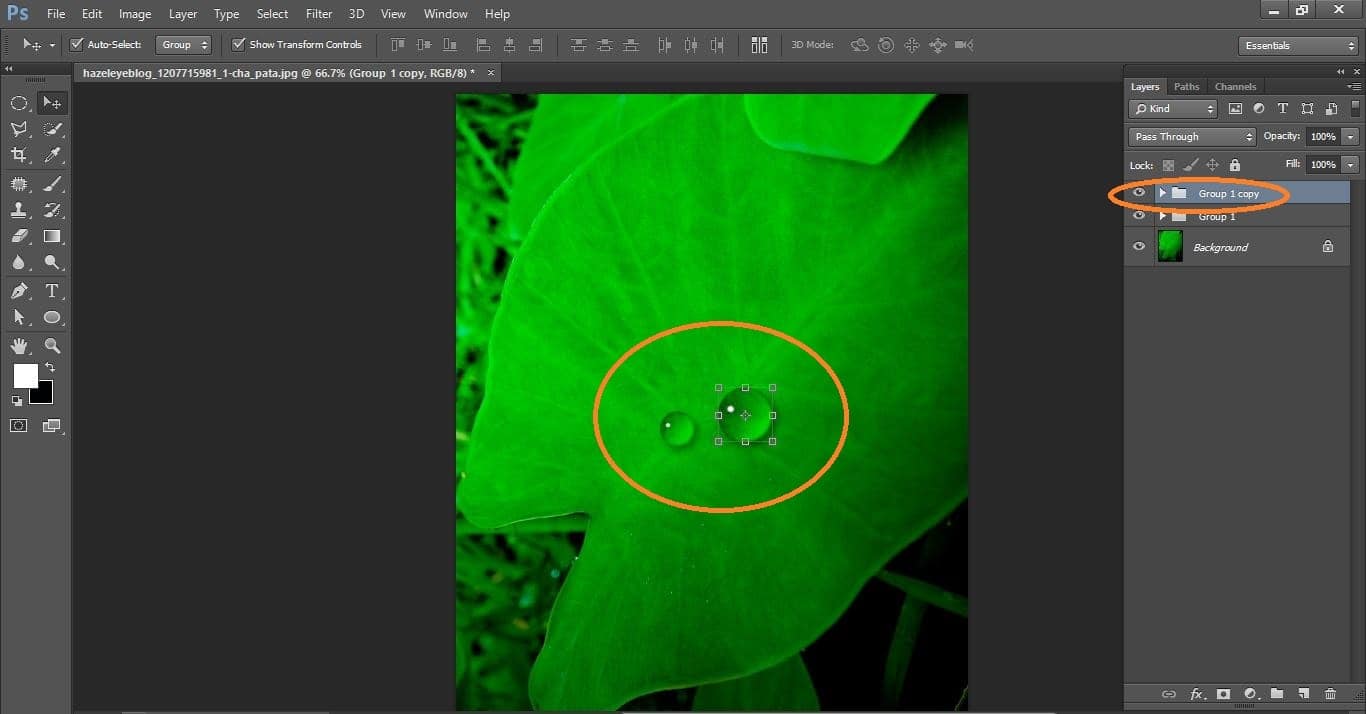Pick the Zoom tool

(52, 346)
